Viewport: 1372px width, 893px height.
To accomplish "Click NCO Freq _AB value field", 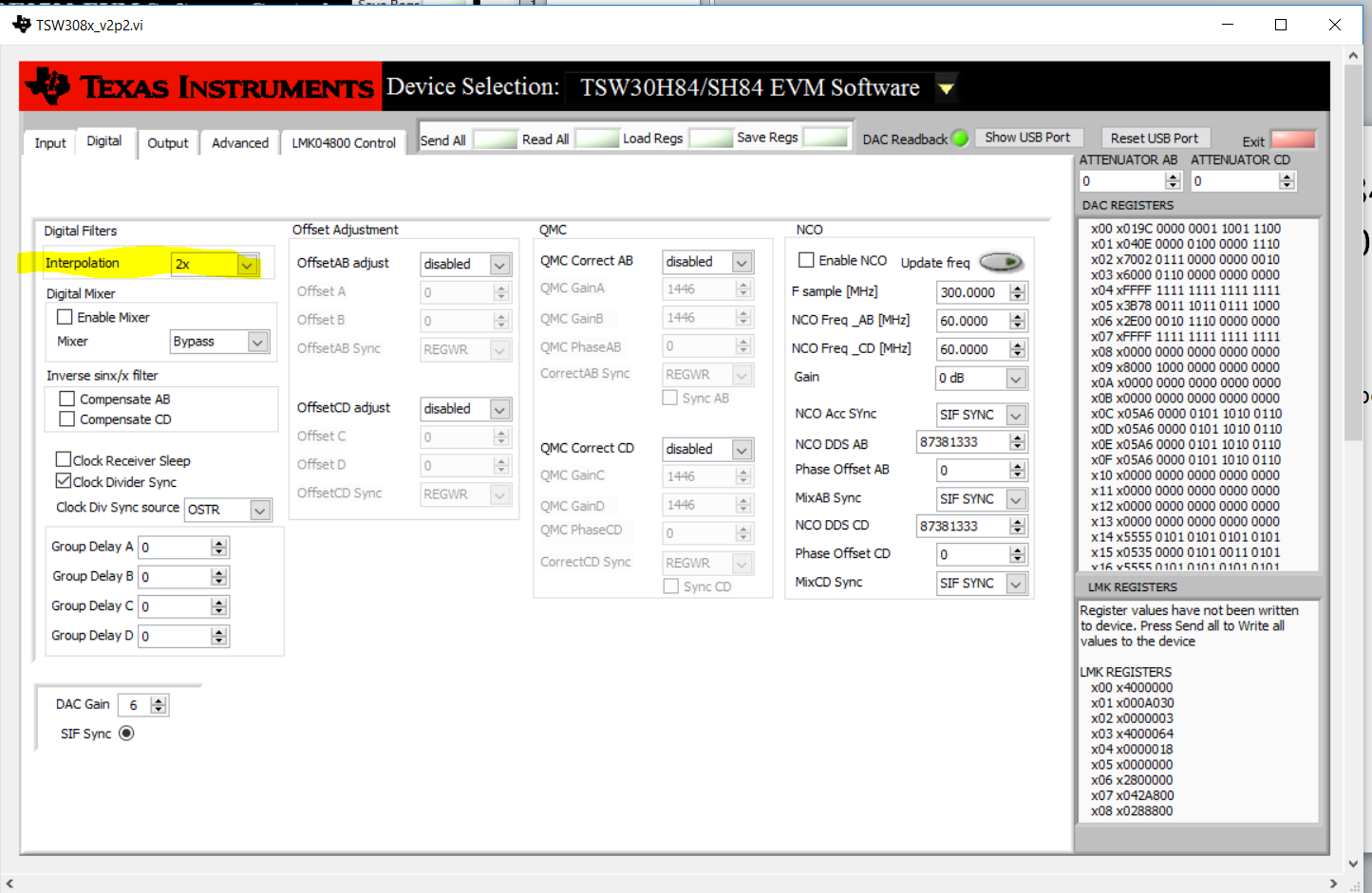I will point(973,321).
